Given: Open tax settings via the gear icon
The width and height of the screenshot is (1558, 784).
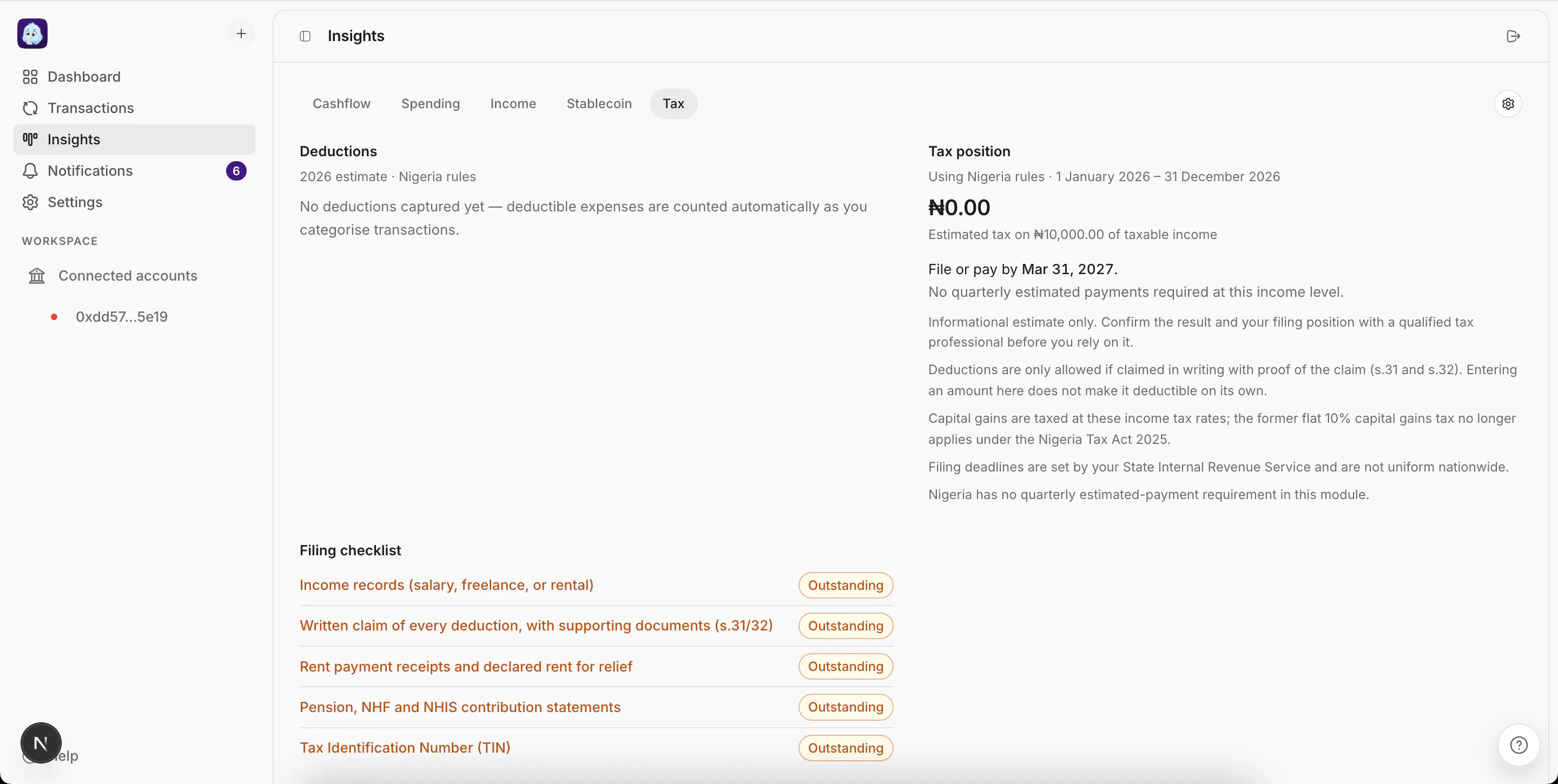Looking at the screenshot, I should [1508, 104].
